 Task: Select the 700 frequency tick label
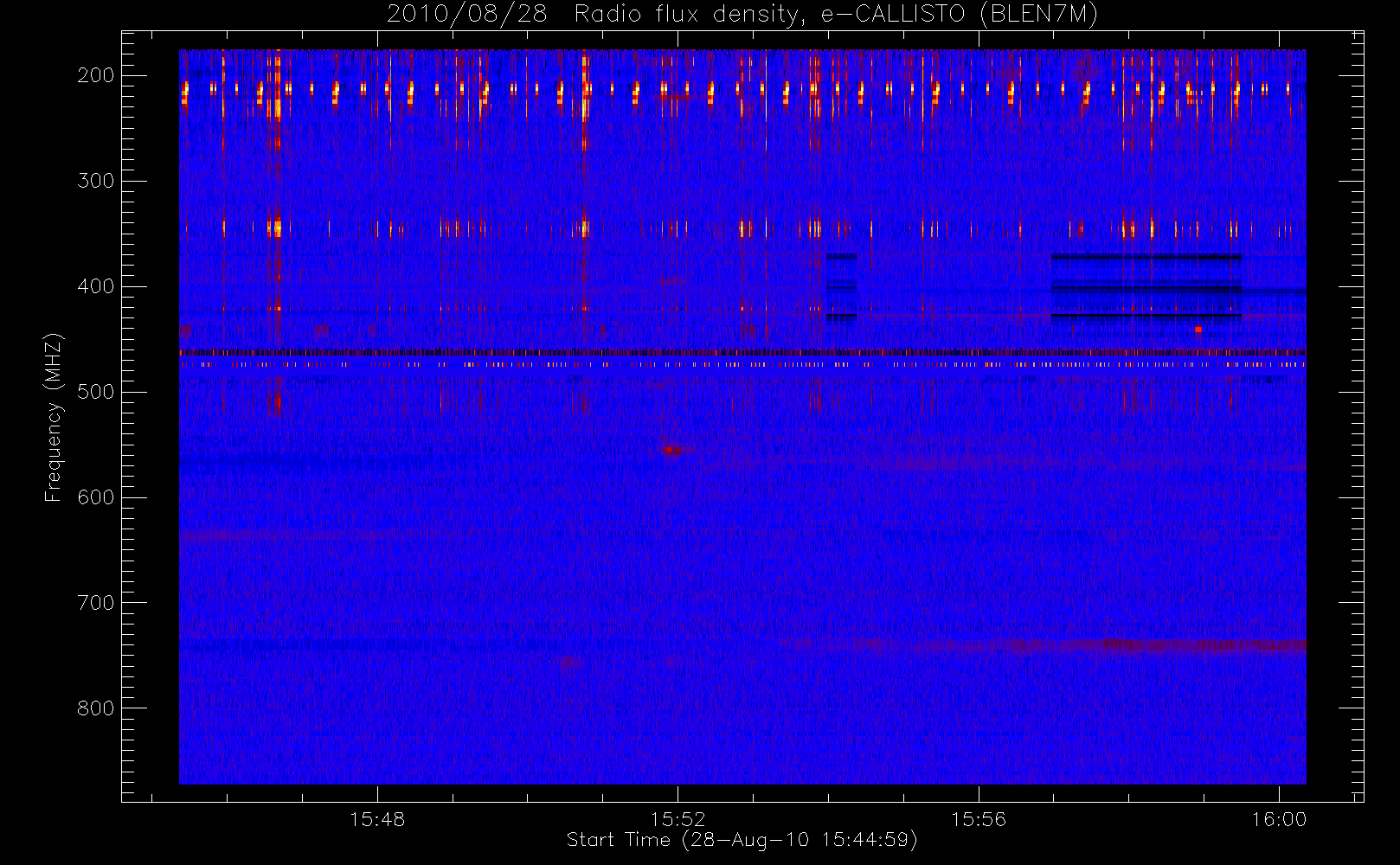click(95, 603)
